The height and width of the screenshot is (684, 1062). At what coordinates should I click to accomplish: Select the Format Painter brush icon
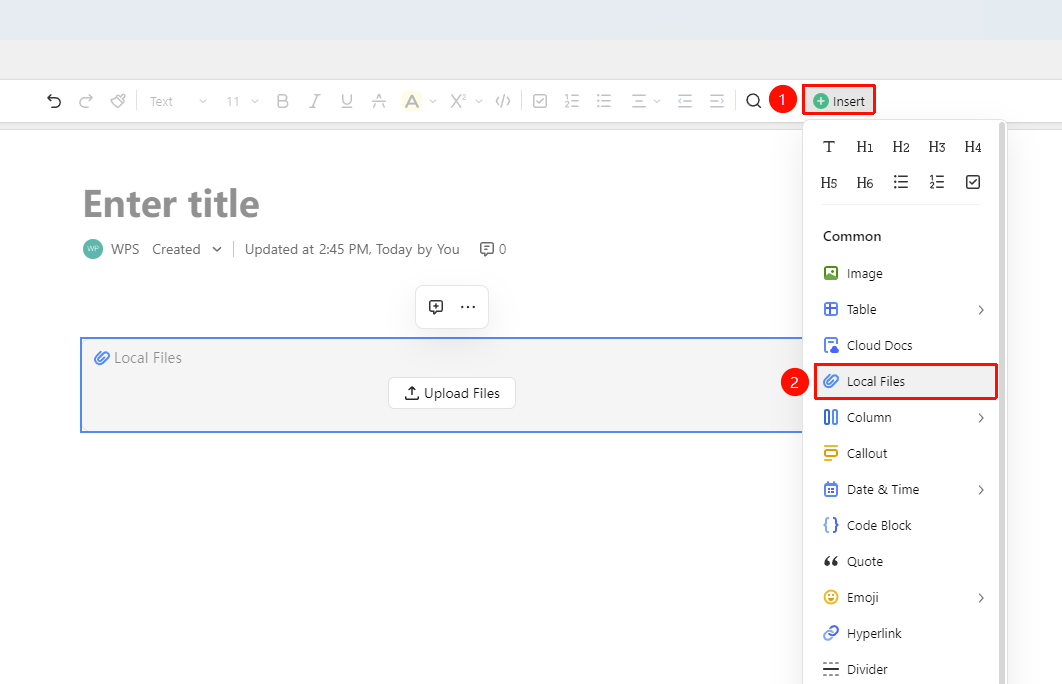click(118, 102)
